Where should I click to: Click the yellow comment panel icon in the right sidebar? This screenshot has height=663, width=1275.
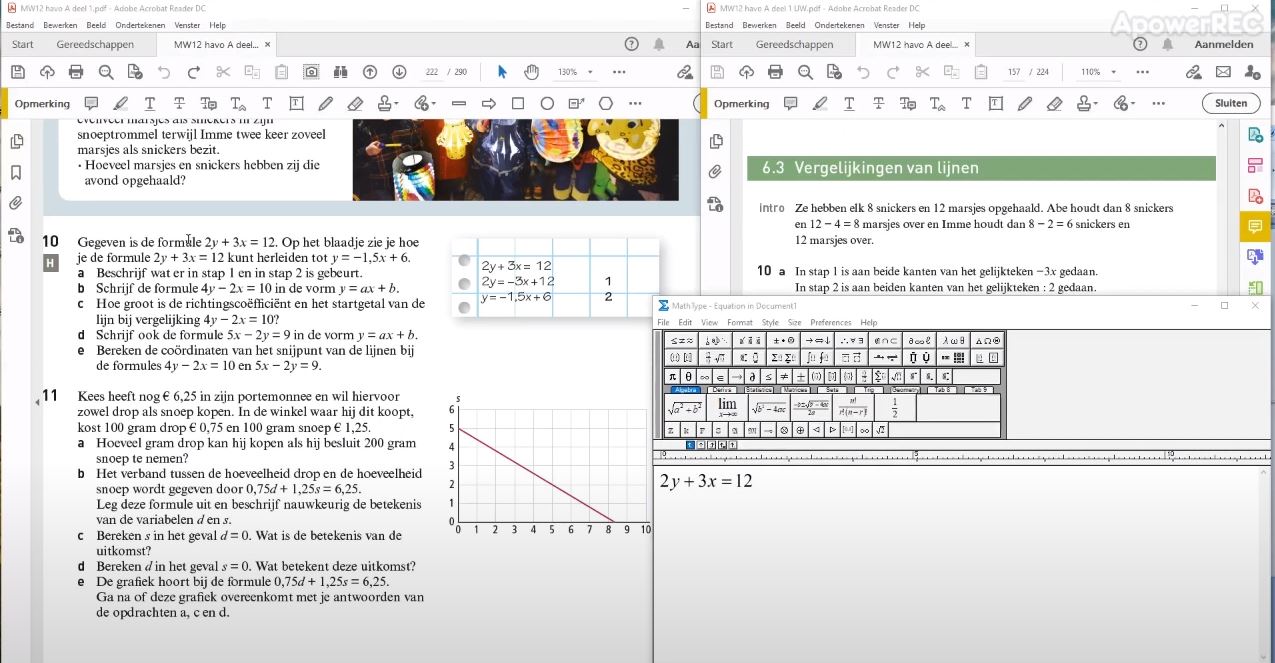[1255, 227]
